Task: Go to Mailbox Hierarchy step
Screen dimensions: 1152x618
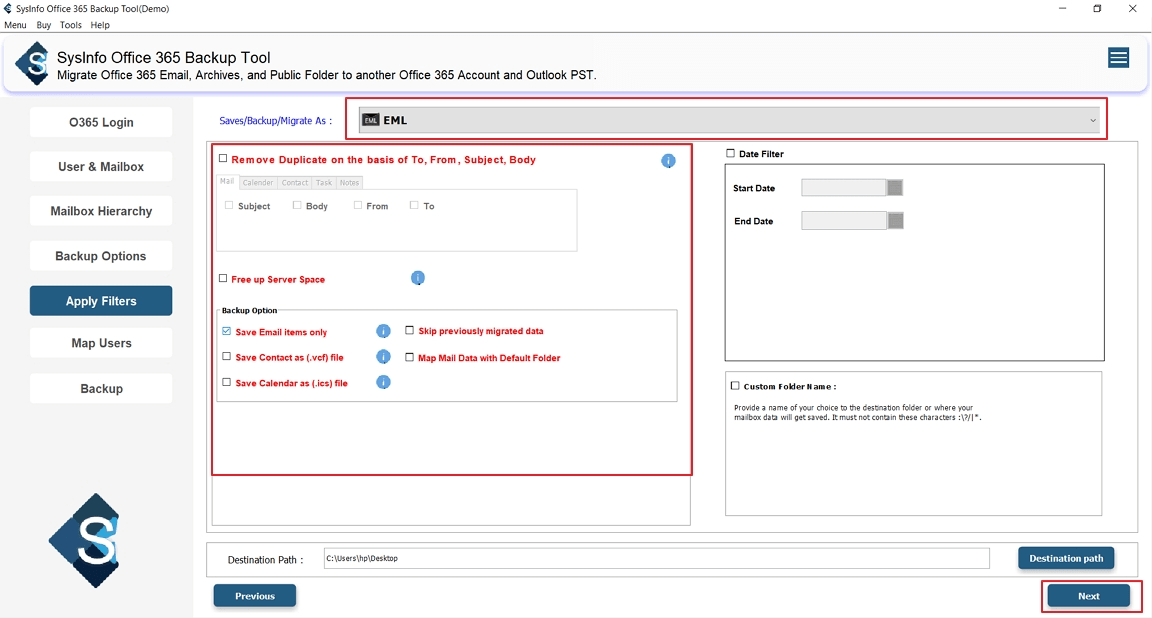Action: (x=101, y=211)
